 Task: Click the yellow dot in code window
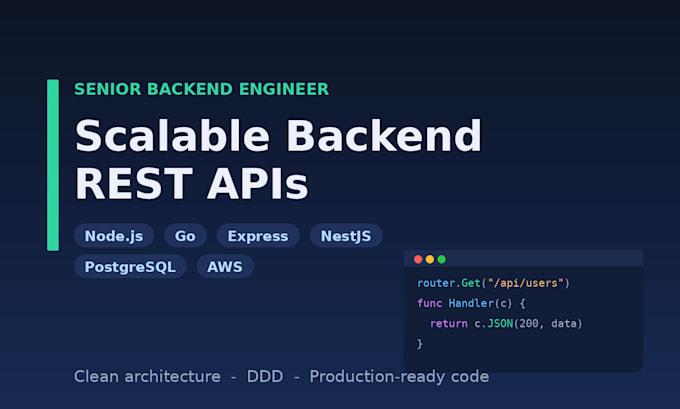pos(430,259)
